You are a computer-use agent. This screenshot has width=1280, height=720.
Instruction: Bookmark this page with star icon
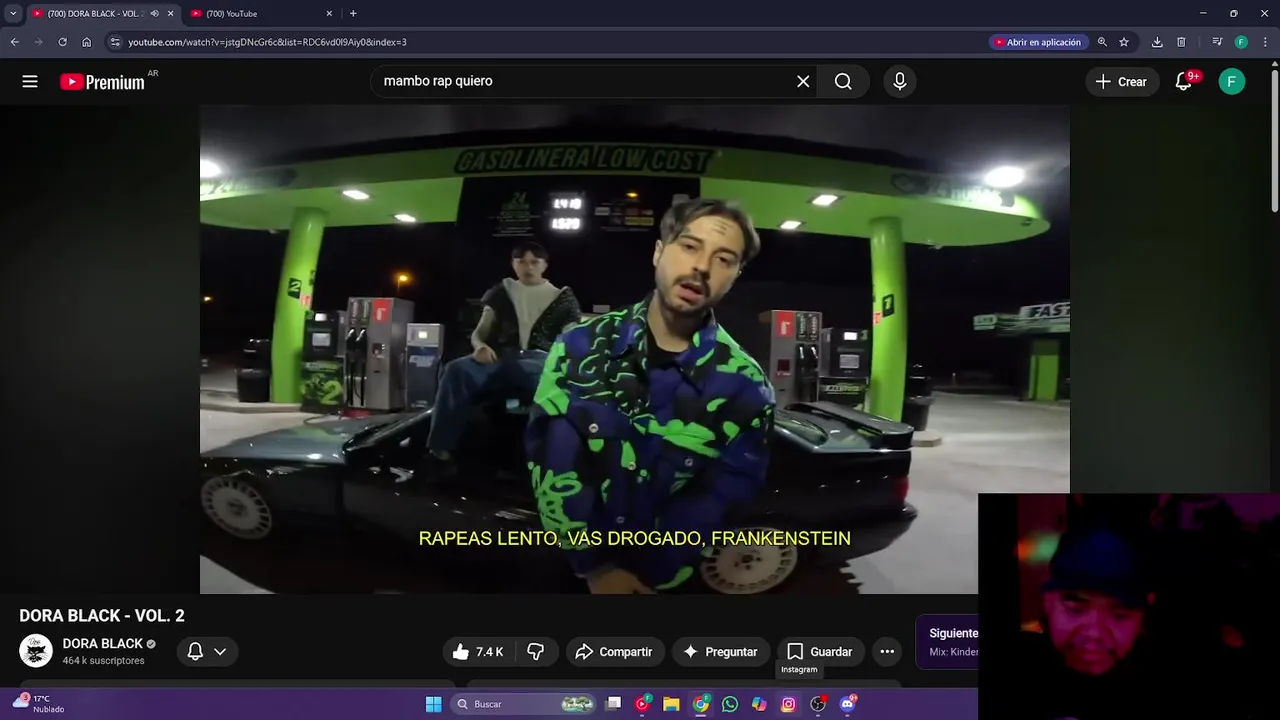[1124, 42]
